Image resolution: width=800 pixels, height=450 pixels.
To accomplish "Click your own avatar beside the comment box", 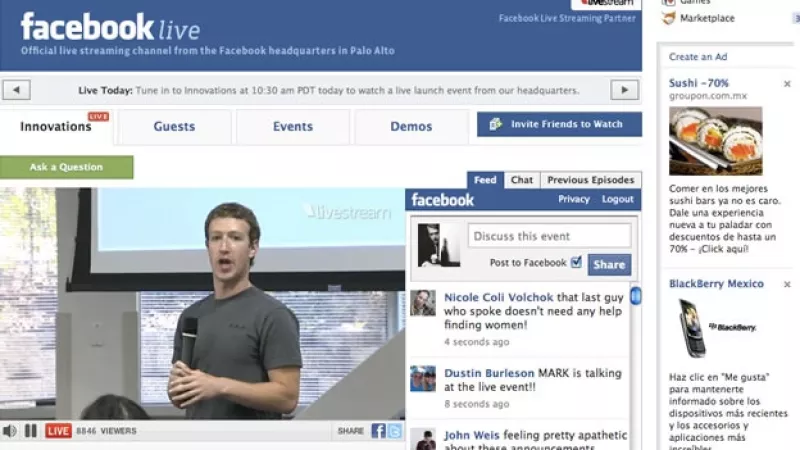I will click(439, 245).
